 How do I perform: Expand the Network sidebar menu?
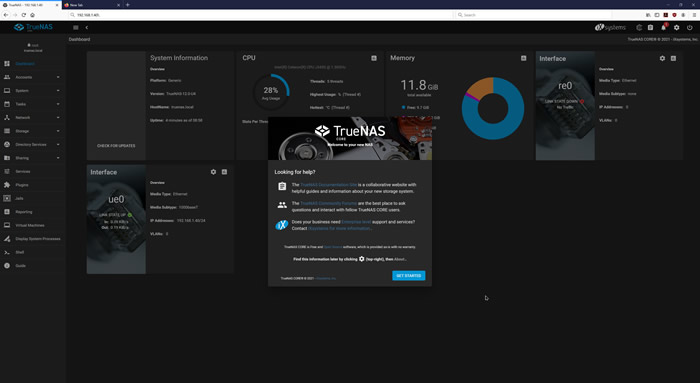33,117
